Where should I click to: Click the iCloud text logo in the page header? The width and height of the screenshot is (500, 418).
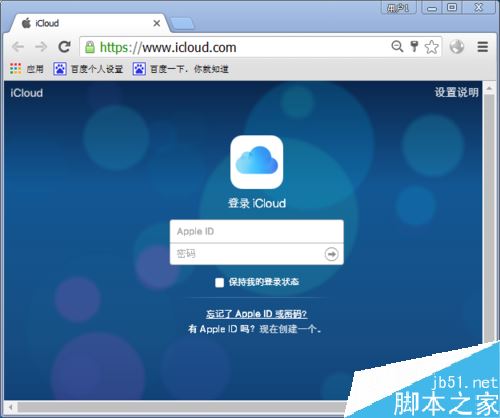click(x=27, y=93)
